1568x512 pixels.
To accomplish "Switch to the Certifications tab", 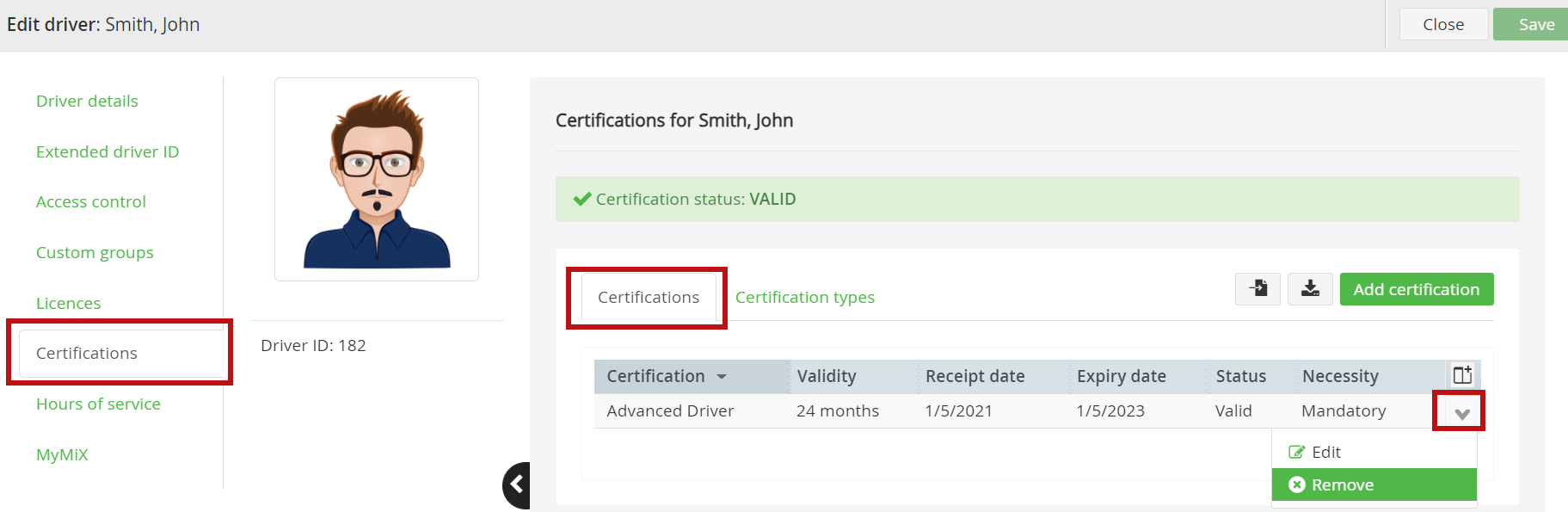I will [649, 298].
